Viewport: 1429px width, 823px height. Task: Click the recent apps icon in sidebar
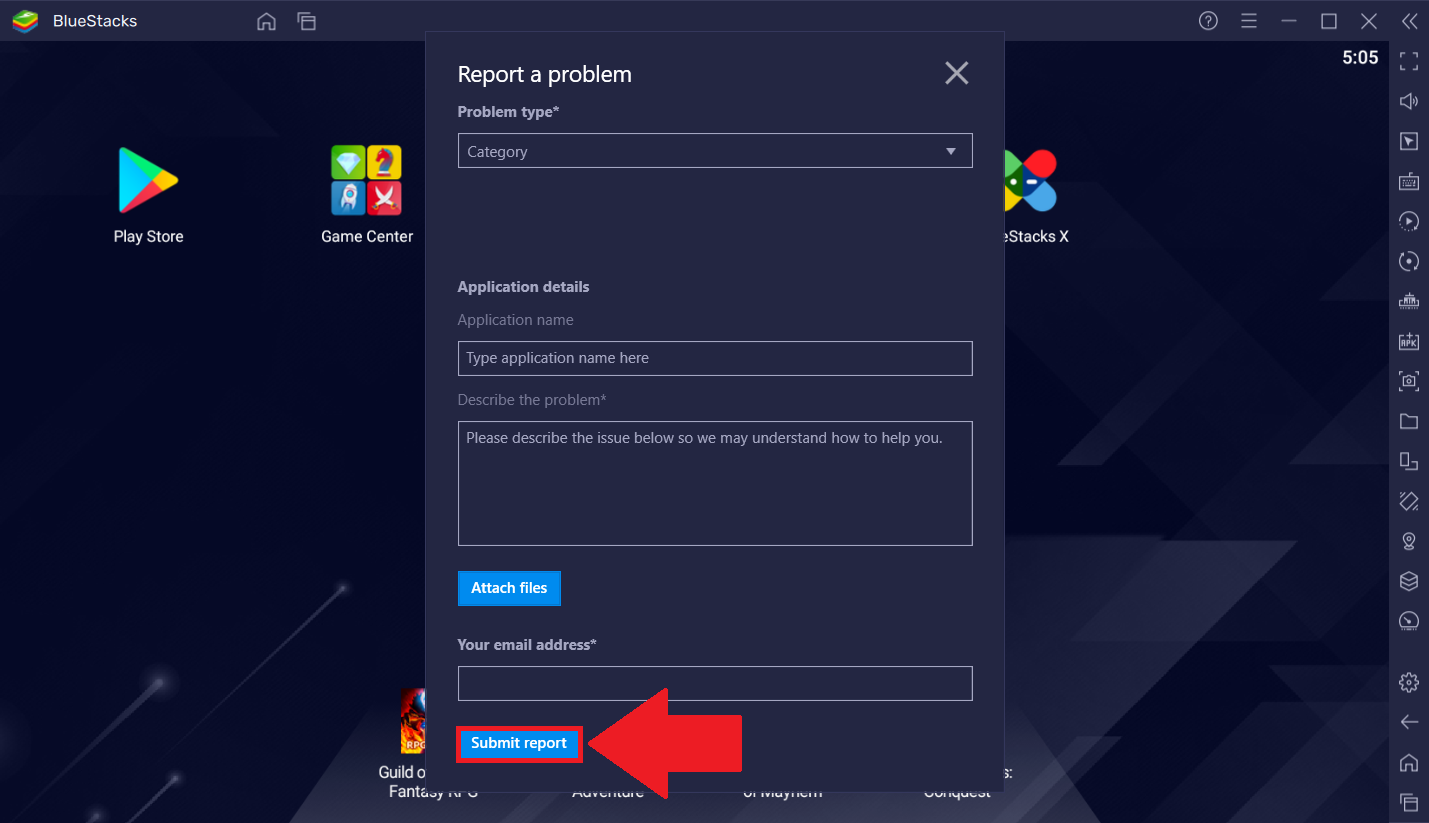[x=1409, y=802]
